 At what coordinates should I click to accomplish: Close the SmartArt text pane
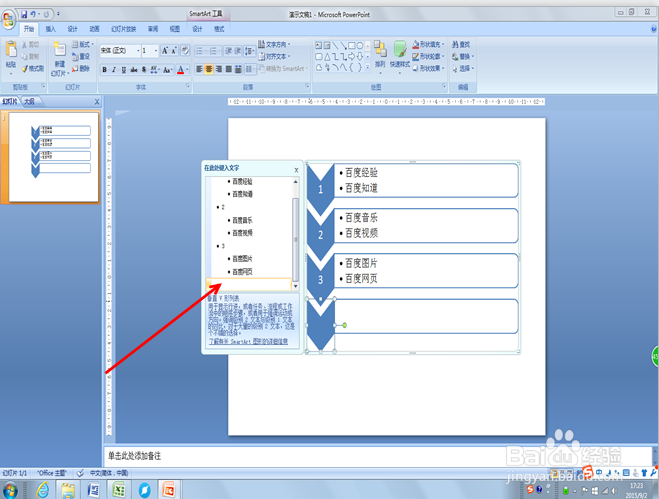[x=296, y=170]
